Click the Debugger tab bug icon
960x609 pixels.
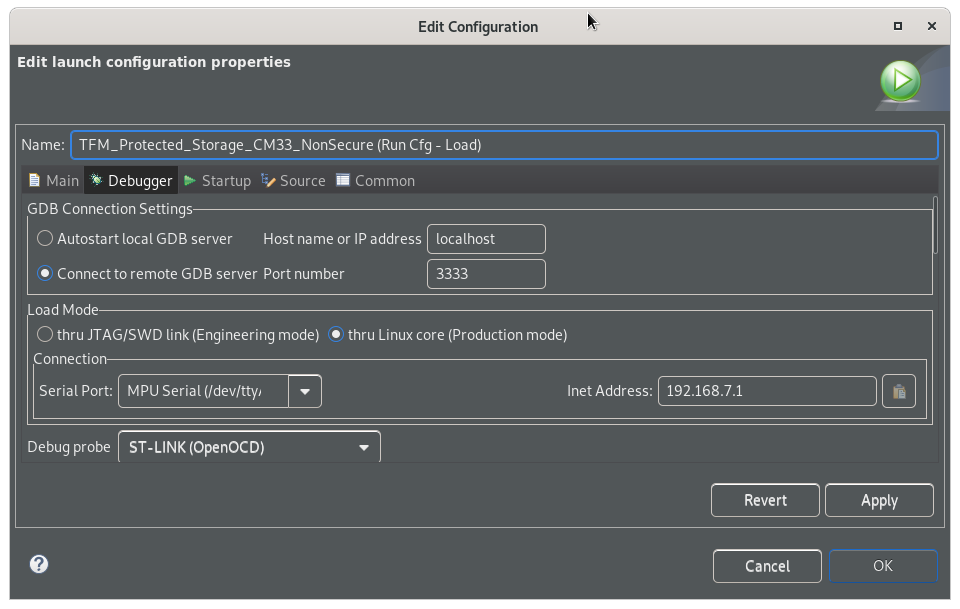[96, 180]
